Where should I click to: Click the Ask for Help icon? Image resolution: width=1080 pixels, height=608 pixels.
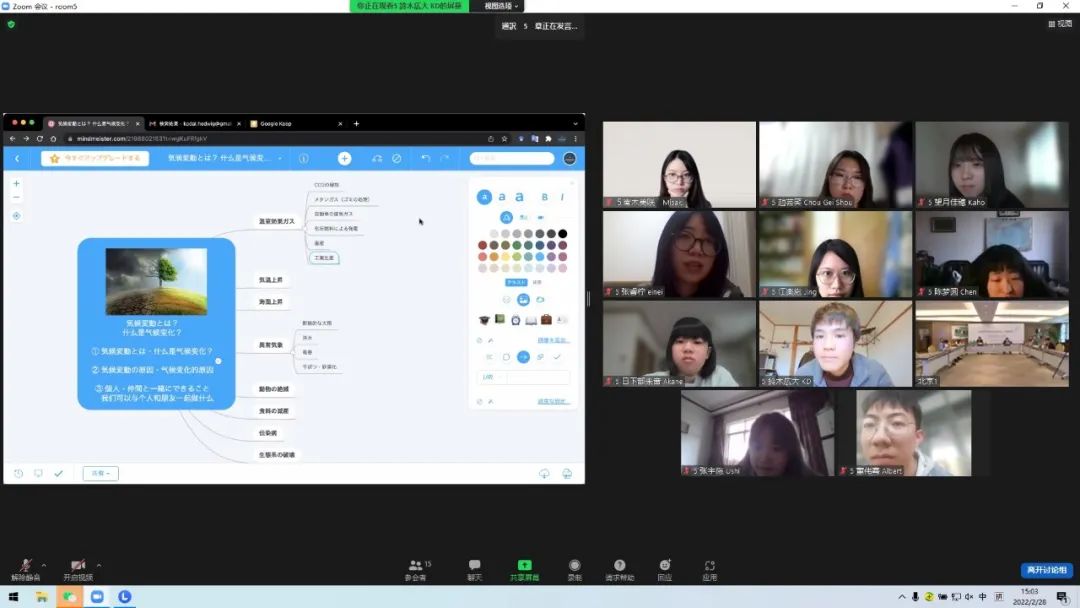tap(619, 567)
